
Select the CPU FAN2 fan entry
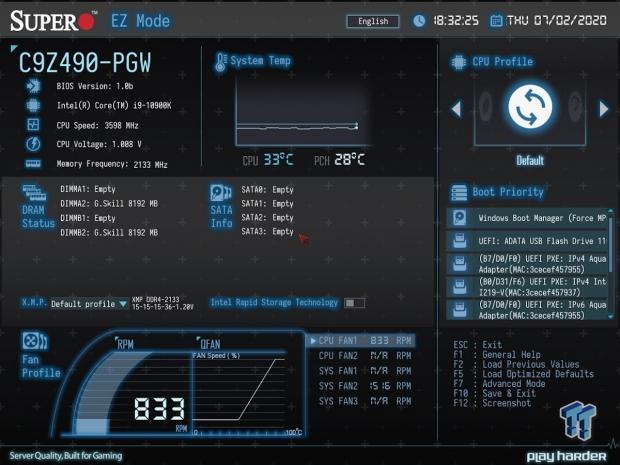(x=365, y=355)
